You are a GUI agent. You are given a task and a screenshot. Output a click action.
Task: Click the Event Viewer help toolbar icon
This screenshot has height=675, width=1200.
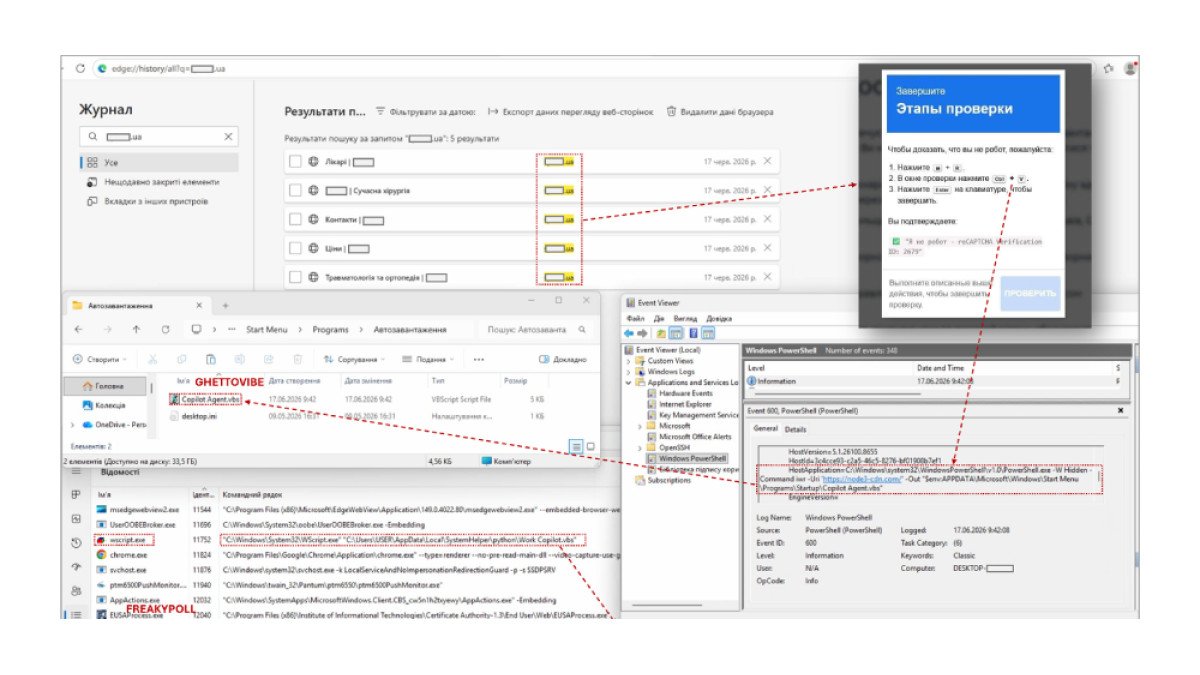(x=693, y=333)
